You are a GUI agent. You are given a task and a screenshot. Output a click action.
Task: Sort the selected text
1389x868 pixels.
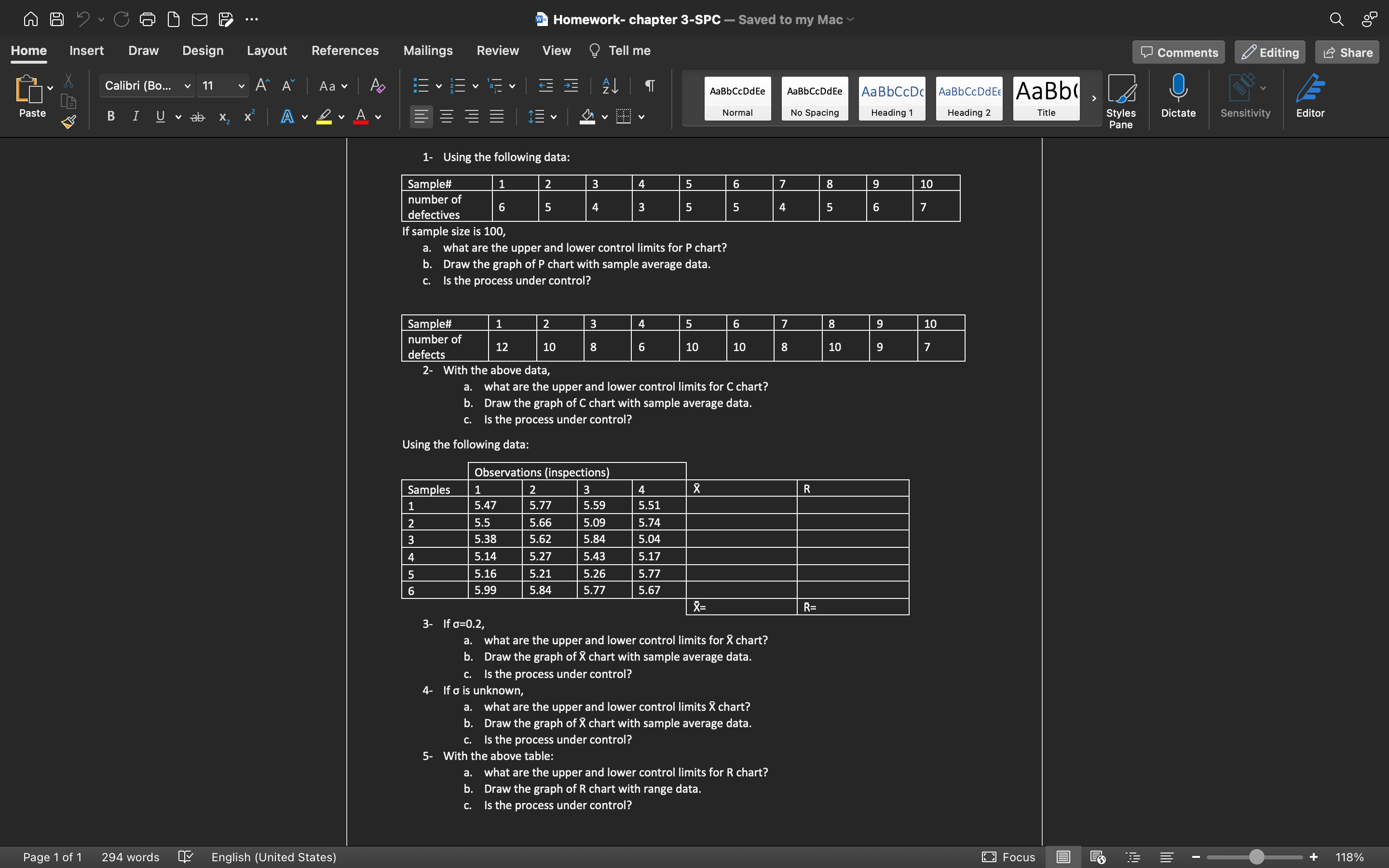click(x=609, y=85)
